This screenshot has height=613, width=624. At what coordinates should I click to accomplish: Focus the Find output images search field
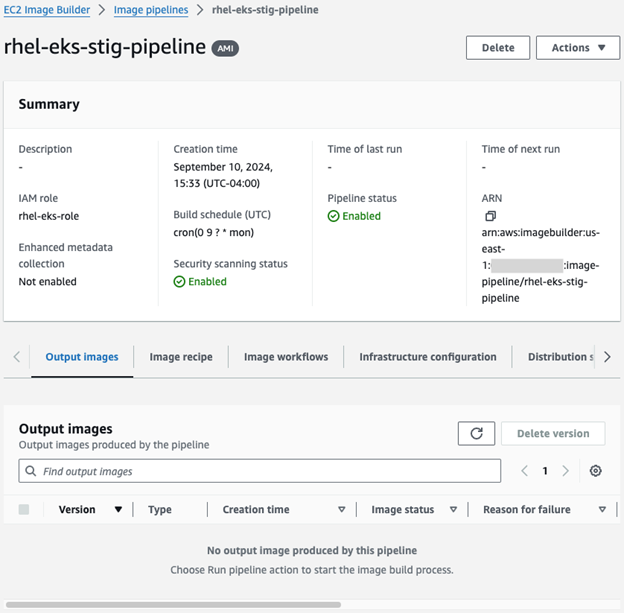coord(259,471)
